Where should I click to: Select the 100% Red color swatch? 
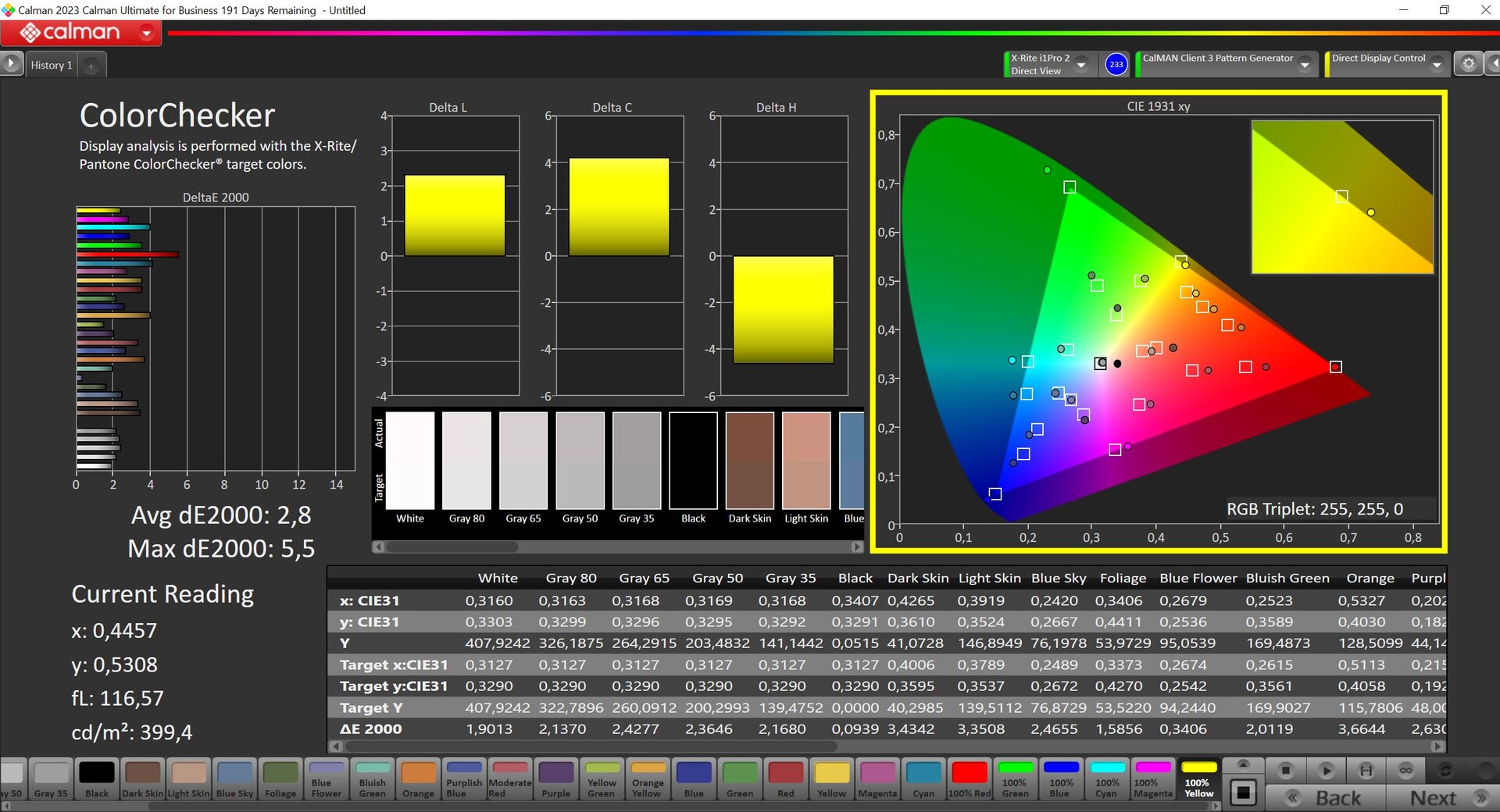pos(969,778)
